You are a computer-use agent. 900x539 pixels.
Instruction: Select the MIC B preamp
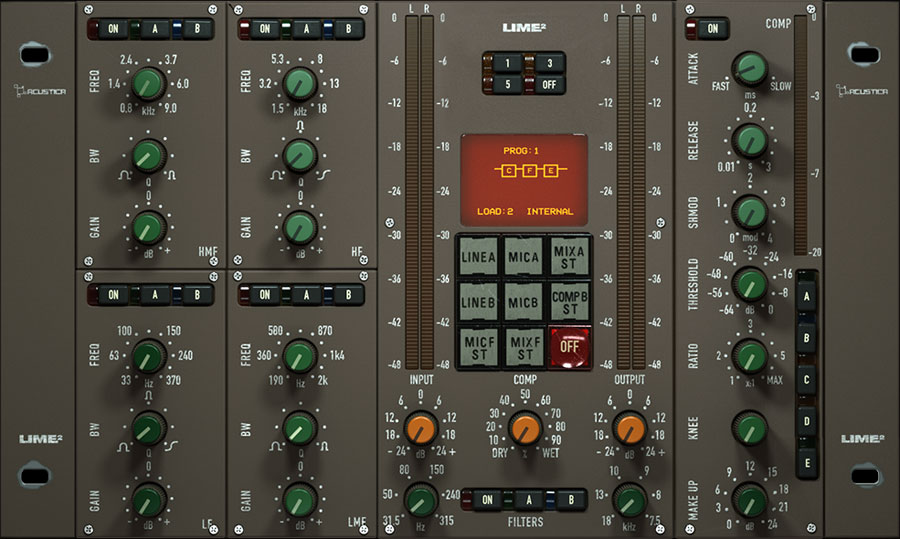coord(523,301)
